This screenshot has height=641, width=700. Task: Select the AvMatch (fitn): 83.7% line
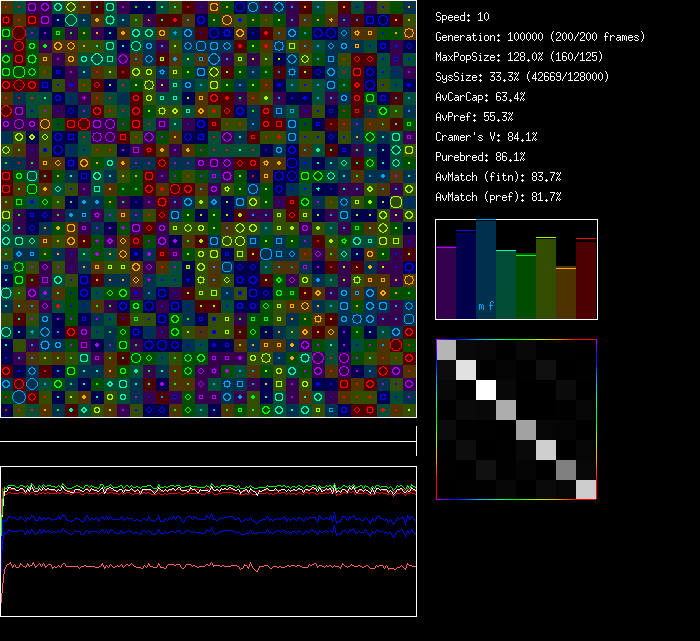coord(498,177)
